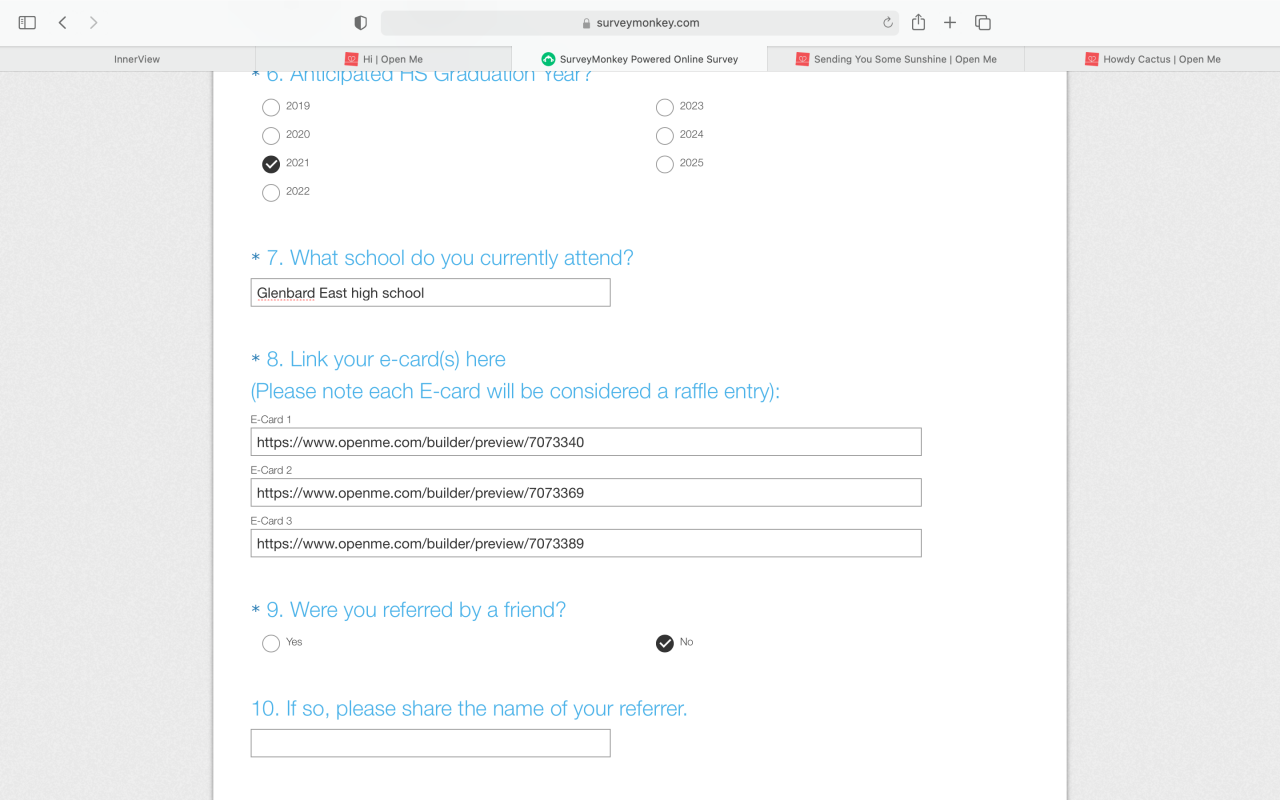Open the Share menu
Screen dimensions: 1280x800
coord(918,23)
